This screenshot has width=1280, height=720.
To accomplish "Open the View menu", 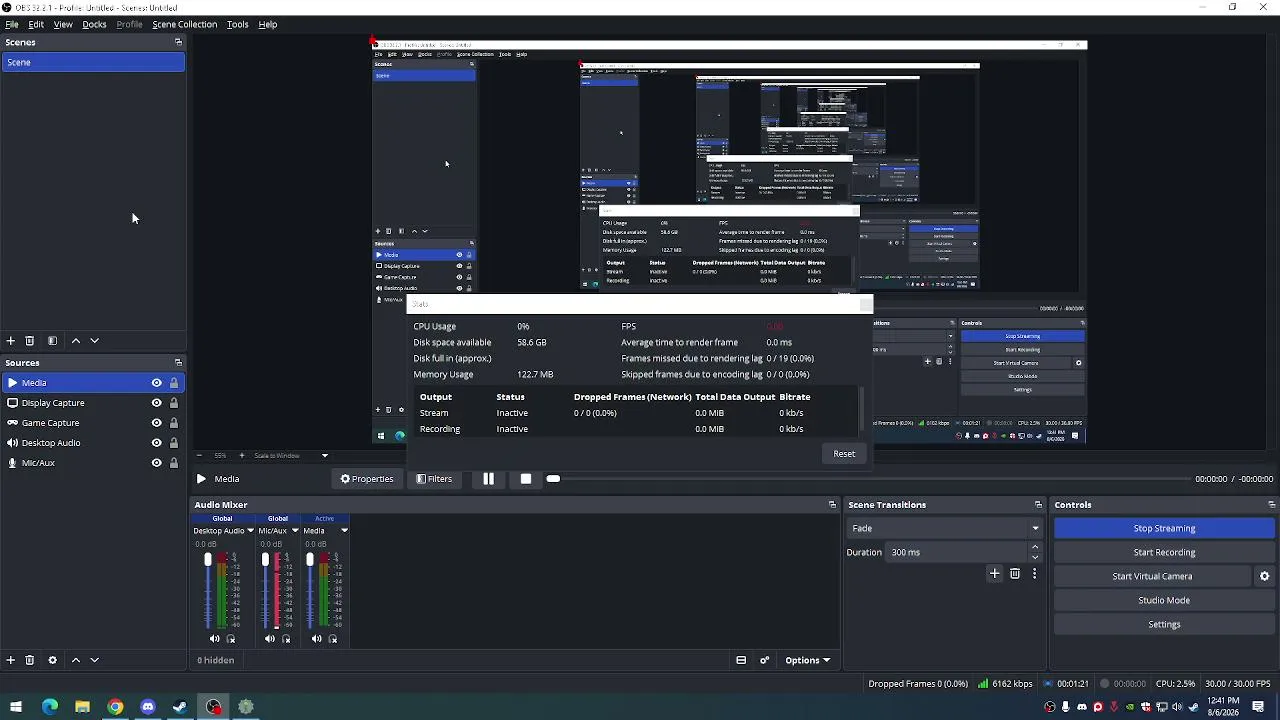I will coord(63,24).
